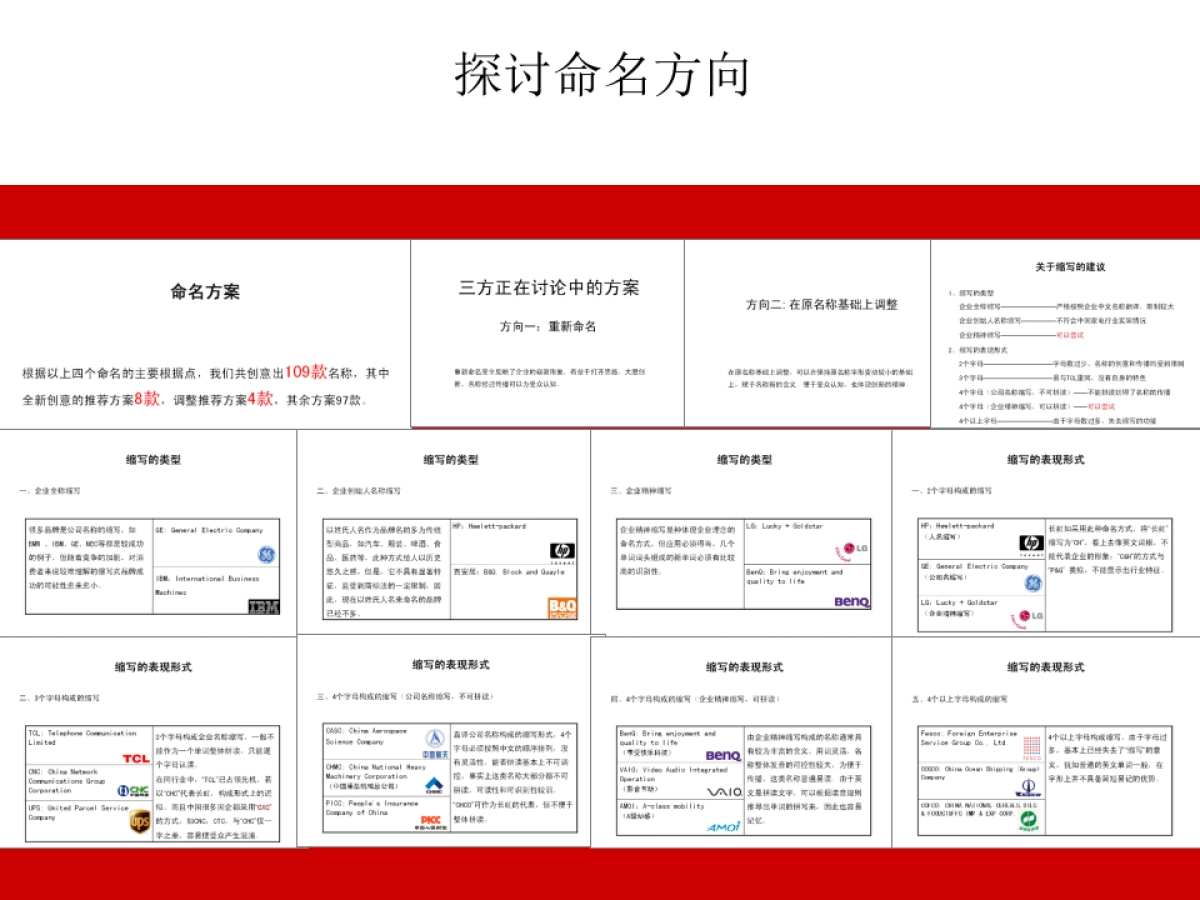1200x900 pixels.
Task: Select the purple AMOI logo
Action: point(722,827)
